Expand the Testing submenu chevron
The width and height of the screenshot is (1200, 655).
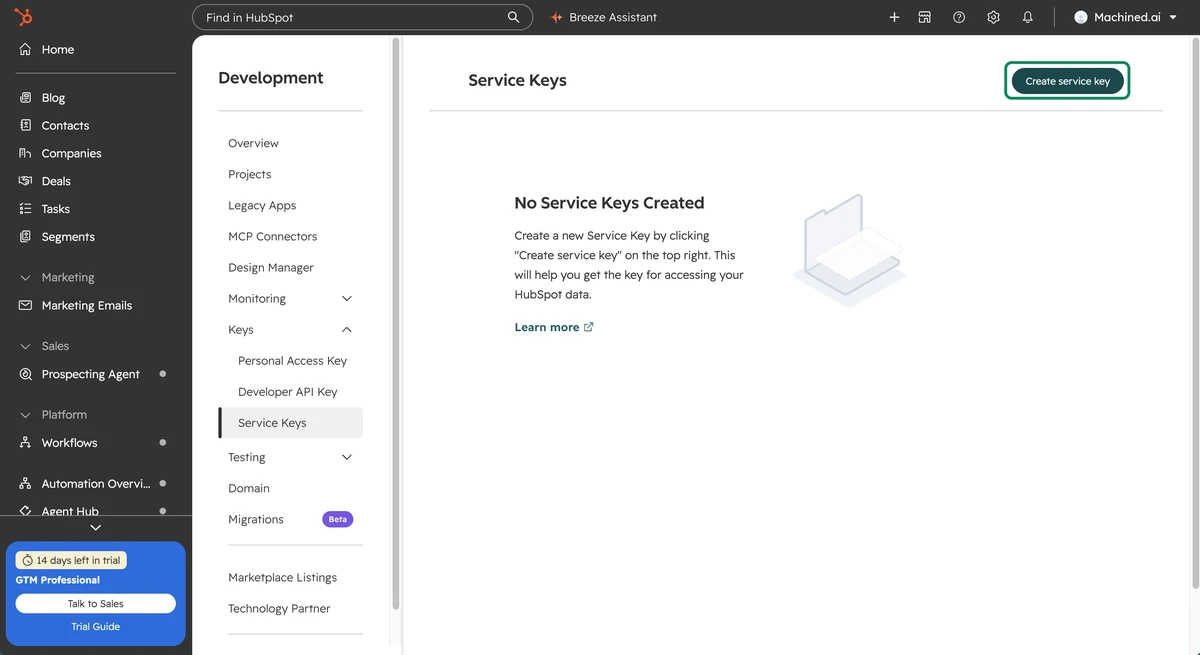(x=347, y=457)
